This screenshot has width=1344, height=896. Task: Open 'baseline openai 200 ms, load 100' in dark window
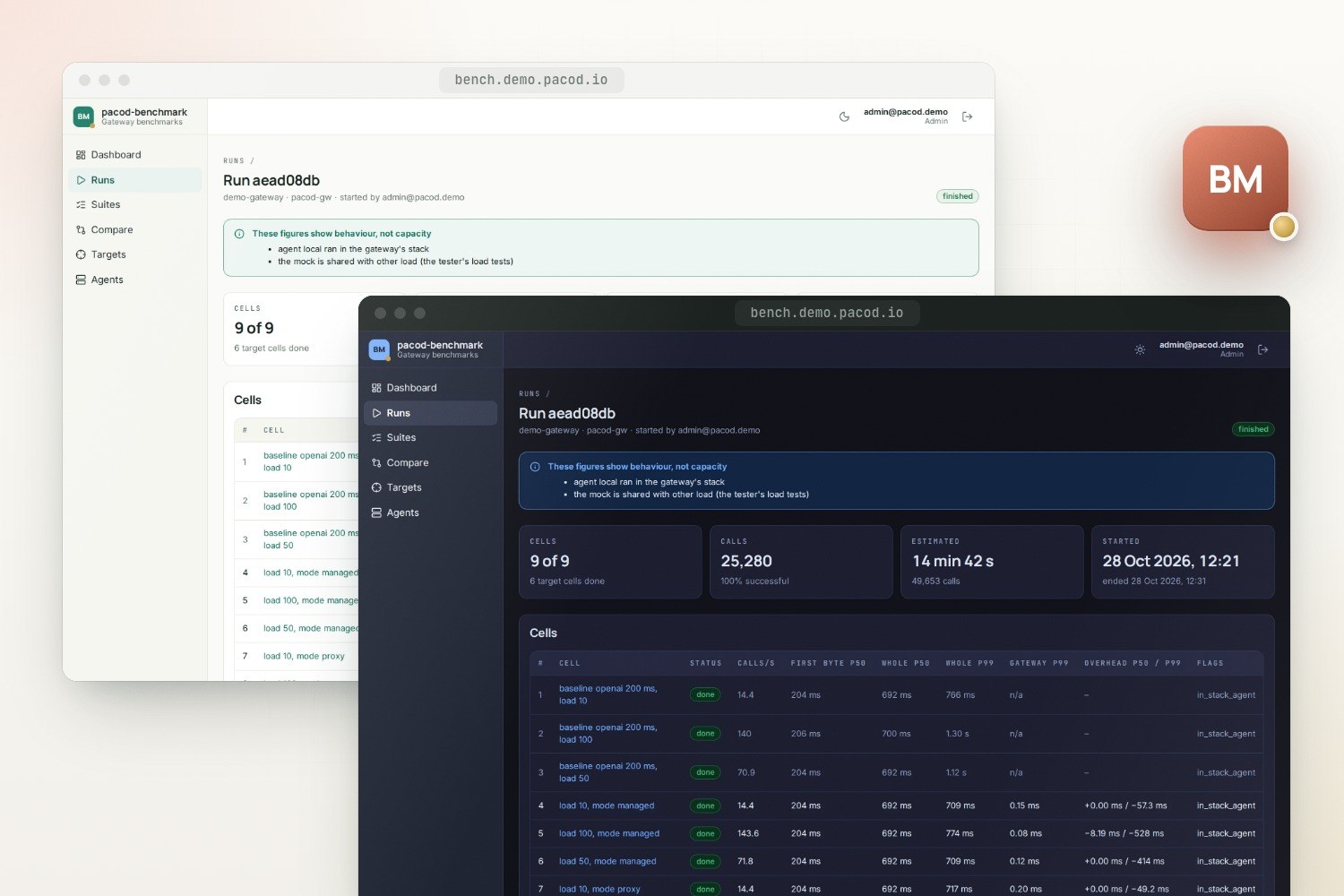click(x=607, y=733)
